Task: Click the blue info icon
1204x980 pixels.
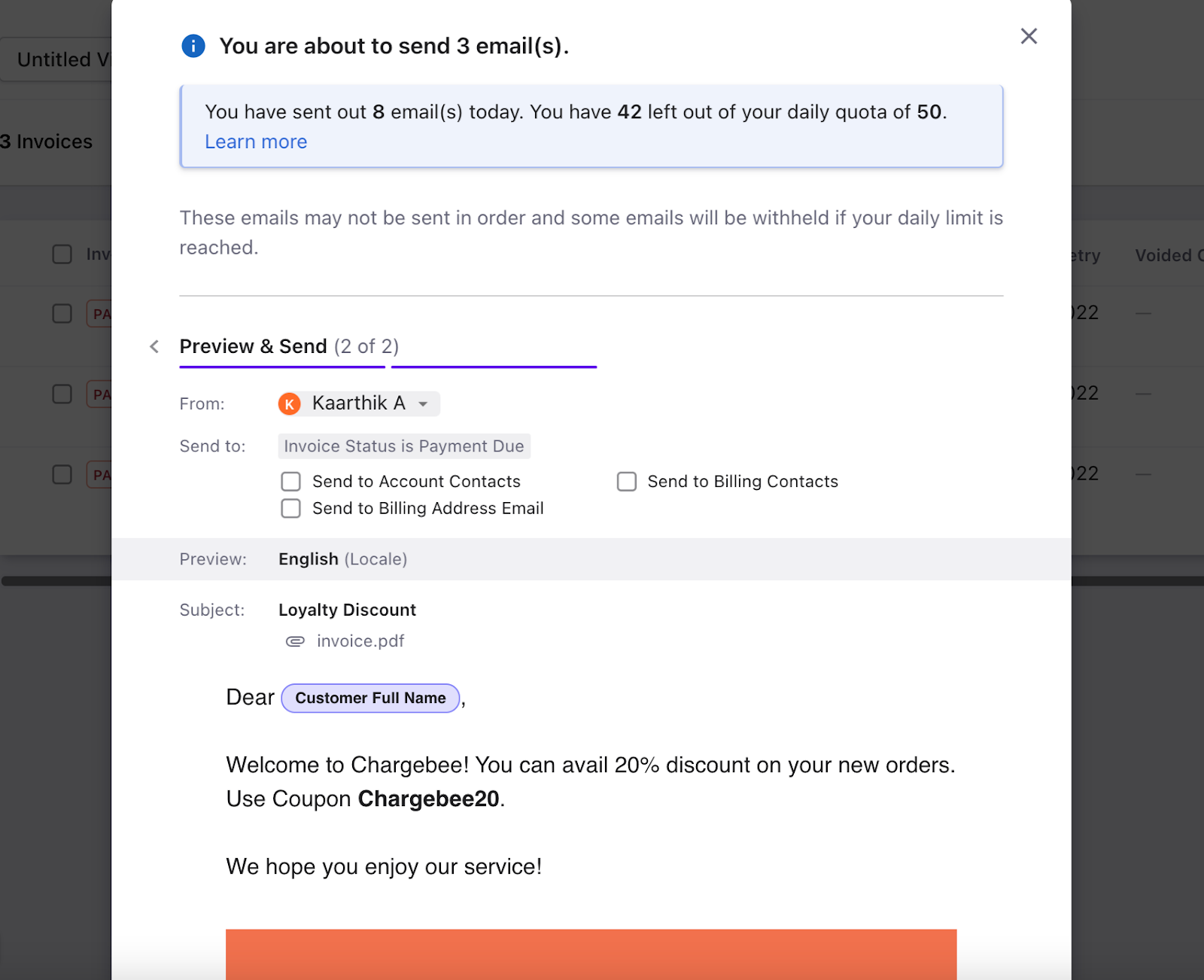Action: point(193,46)
